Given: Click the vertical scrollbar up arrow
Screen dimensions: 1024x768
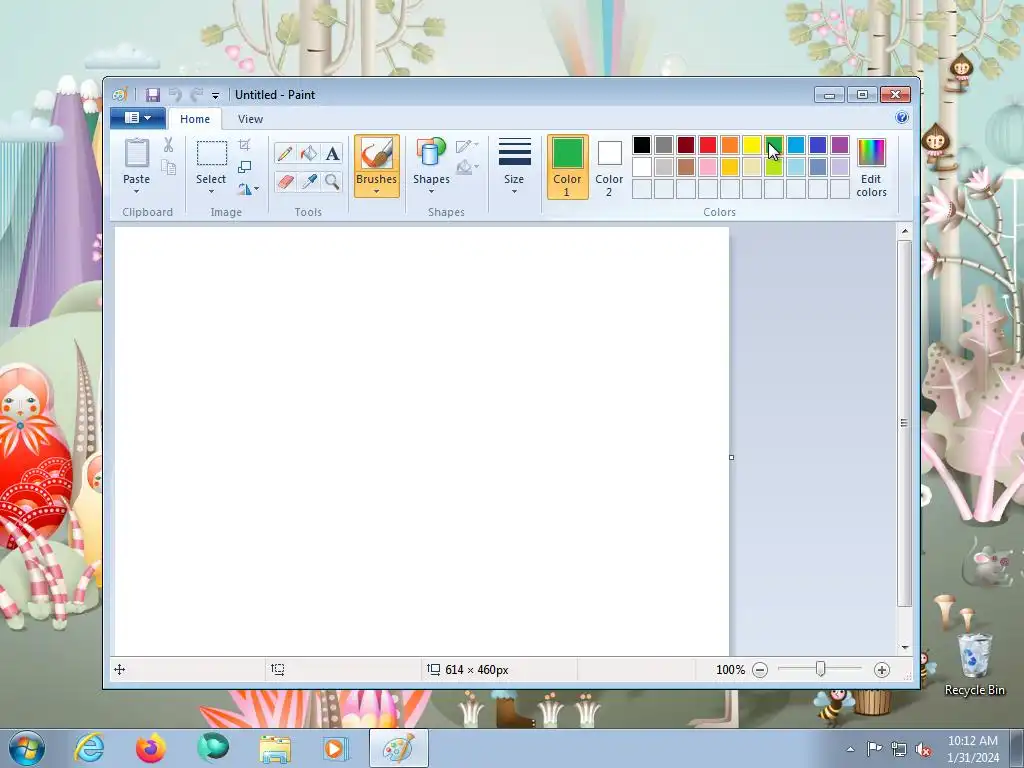Looking at the screenshot, I should click(x=904, y=231).
